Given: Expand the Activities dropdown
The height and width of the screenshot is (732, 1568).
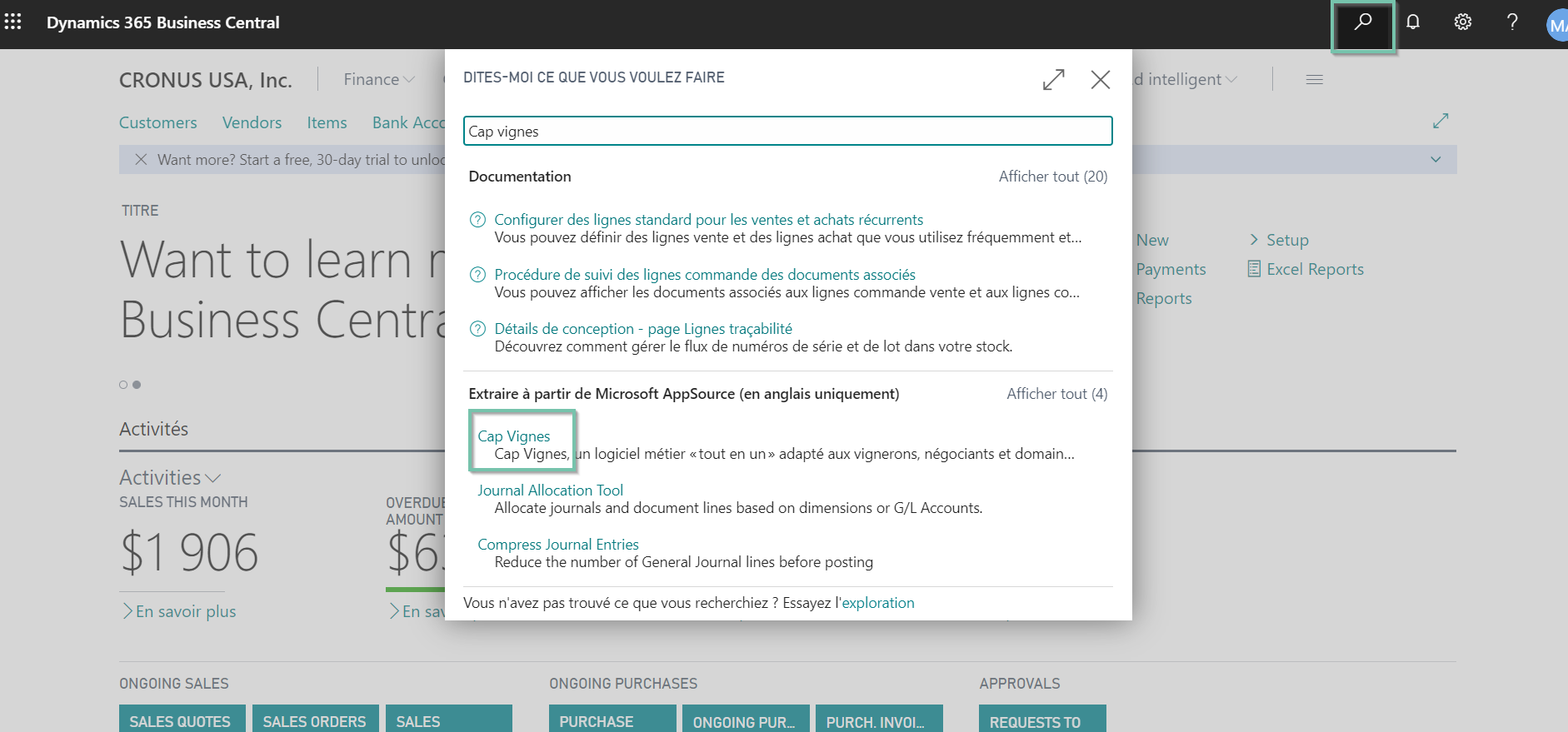Looking at the screenshot, I should click(x=170, y=477).
